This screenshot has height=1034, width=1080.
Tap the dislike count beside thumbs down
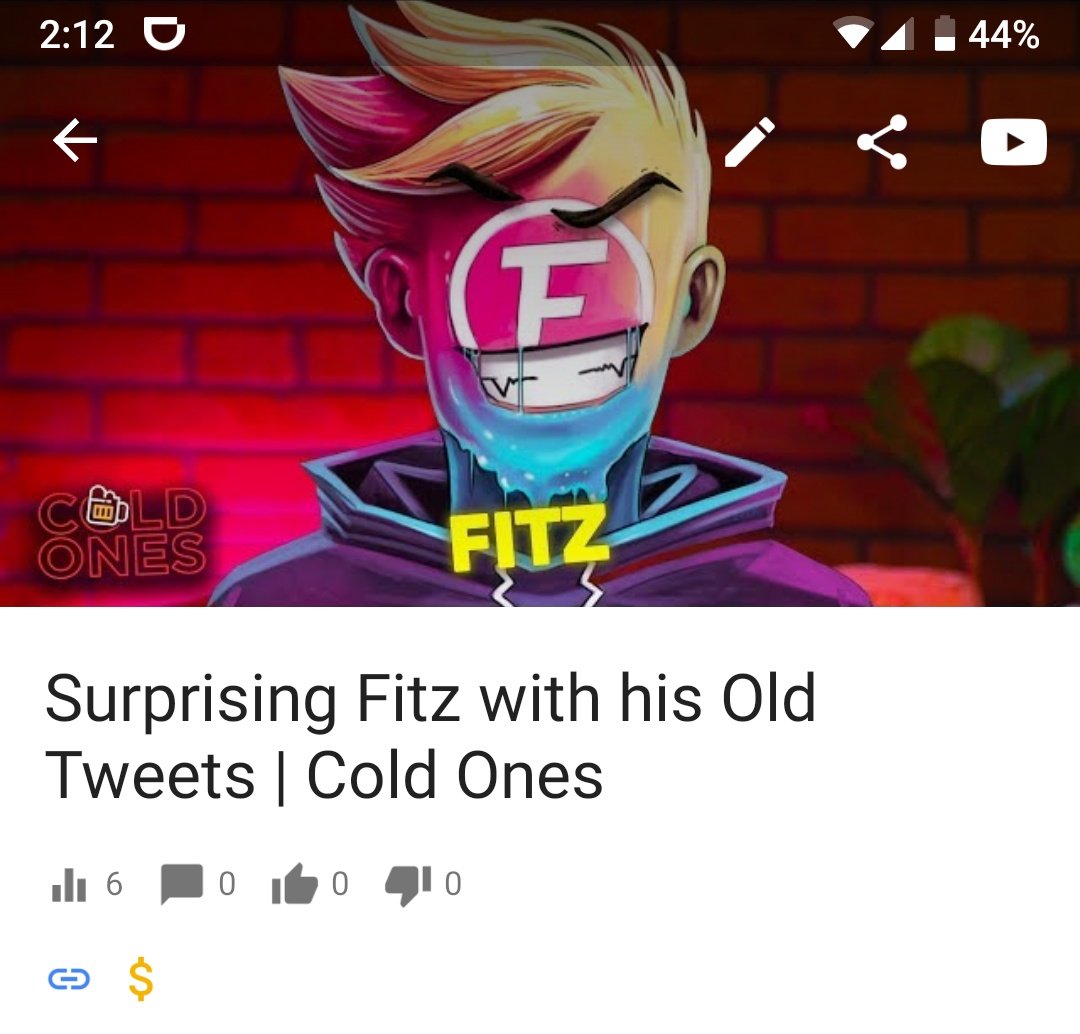453,884
